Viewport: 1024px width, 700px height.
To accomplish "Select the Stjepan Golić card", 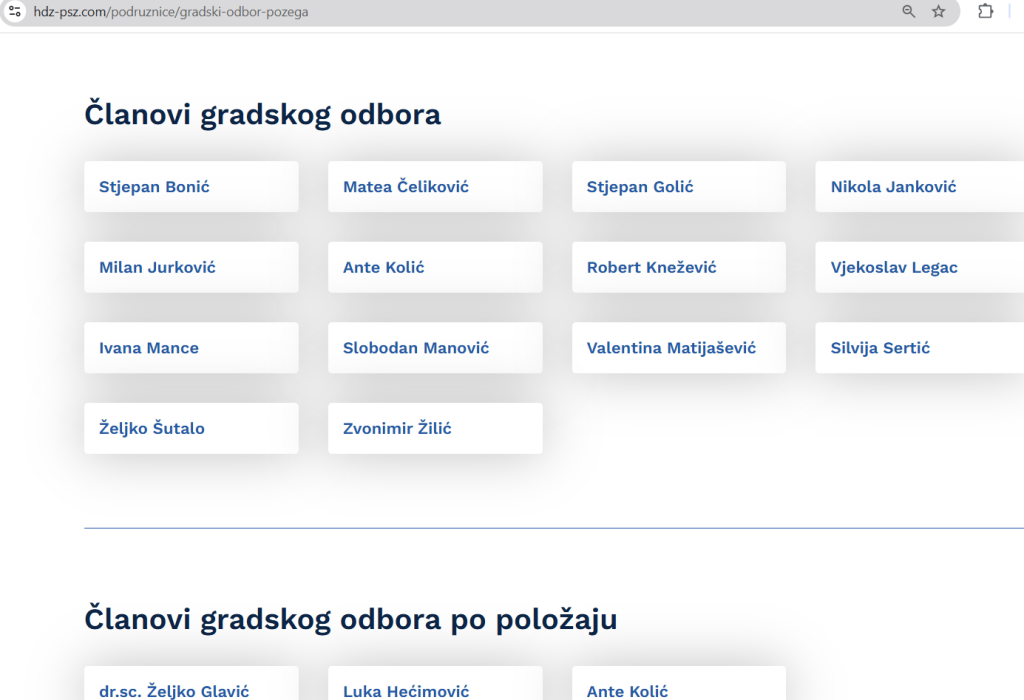I will tap(679, 187).
